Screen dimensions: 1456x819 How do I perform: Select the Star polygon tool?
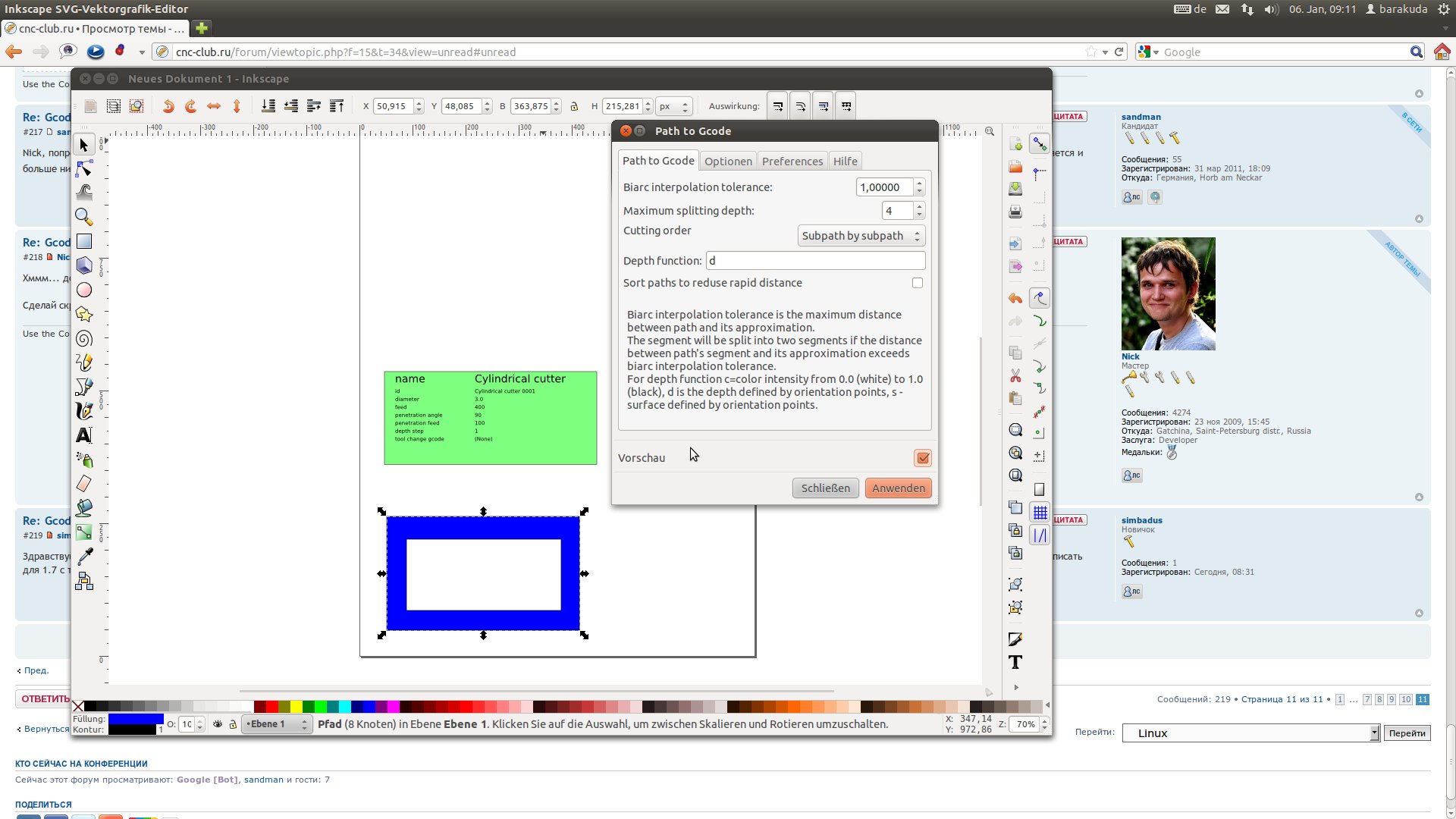point(84,314)
